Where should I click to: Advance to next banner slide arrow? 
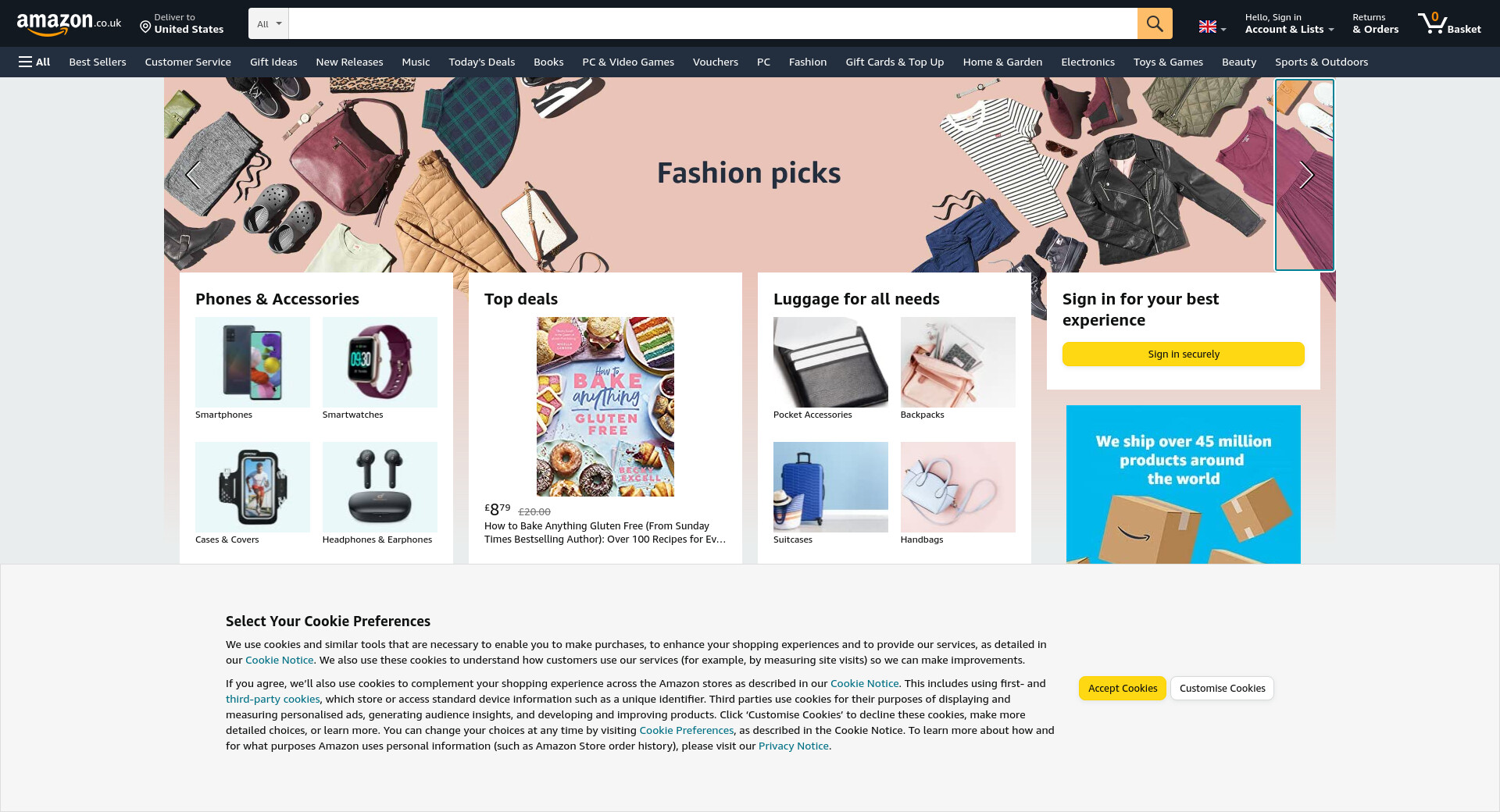pyautogui.click(x=1305, y=175)
